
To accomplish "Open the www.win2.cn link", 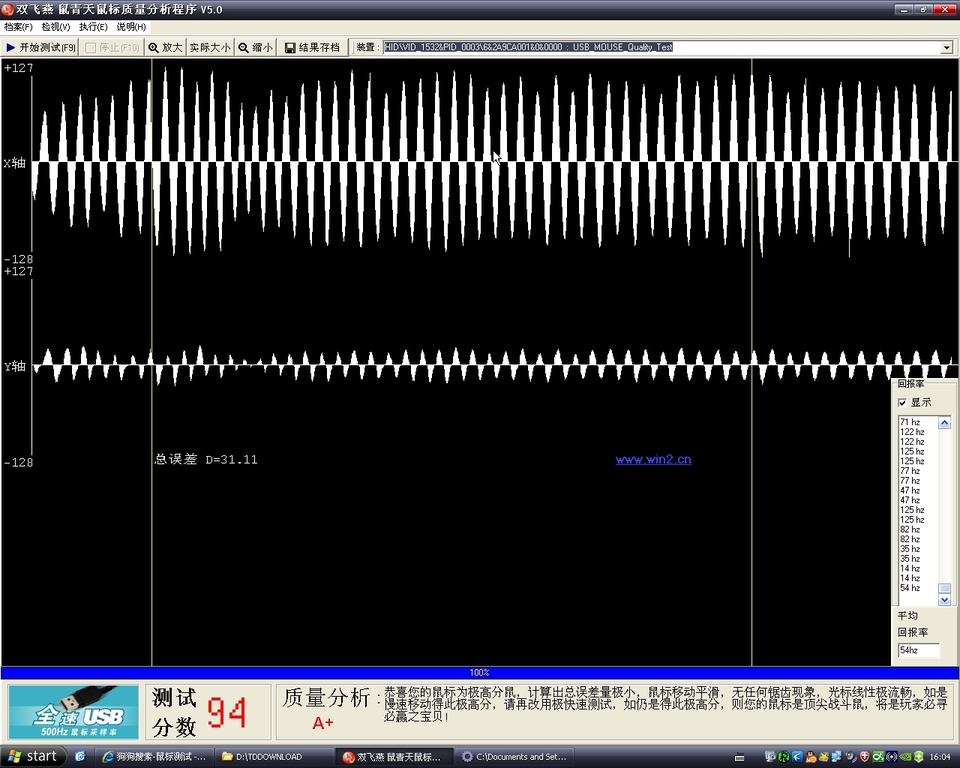I will 653,460.
